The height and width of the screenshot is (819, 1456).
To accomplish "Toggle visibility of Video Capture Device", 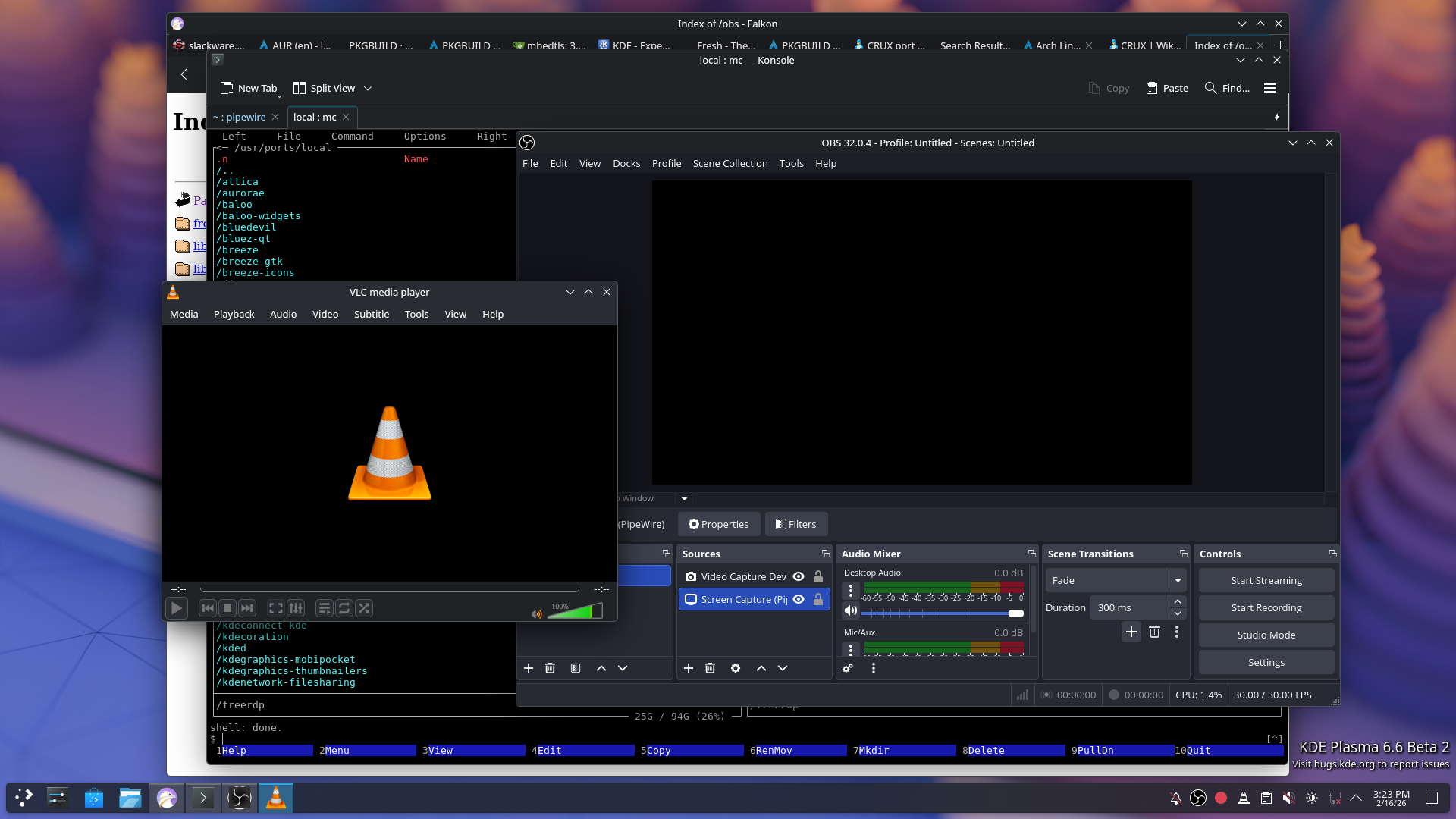I will [799, 576].
